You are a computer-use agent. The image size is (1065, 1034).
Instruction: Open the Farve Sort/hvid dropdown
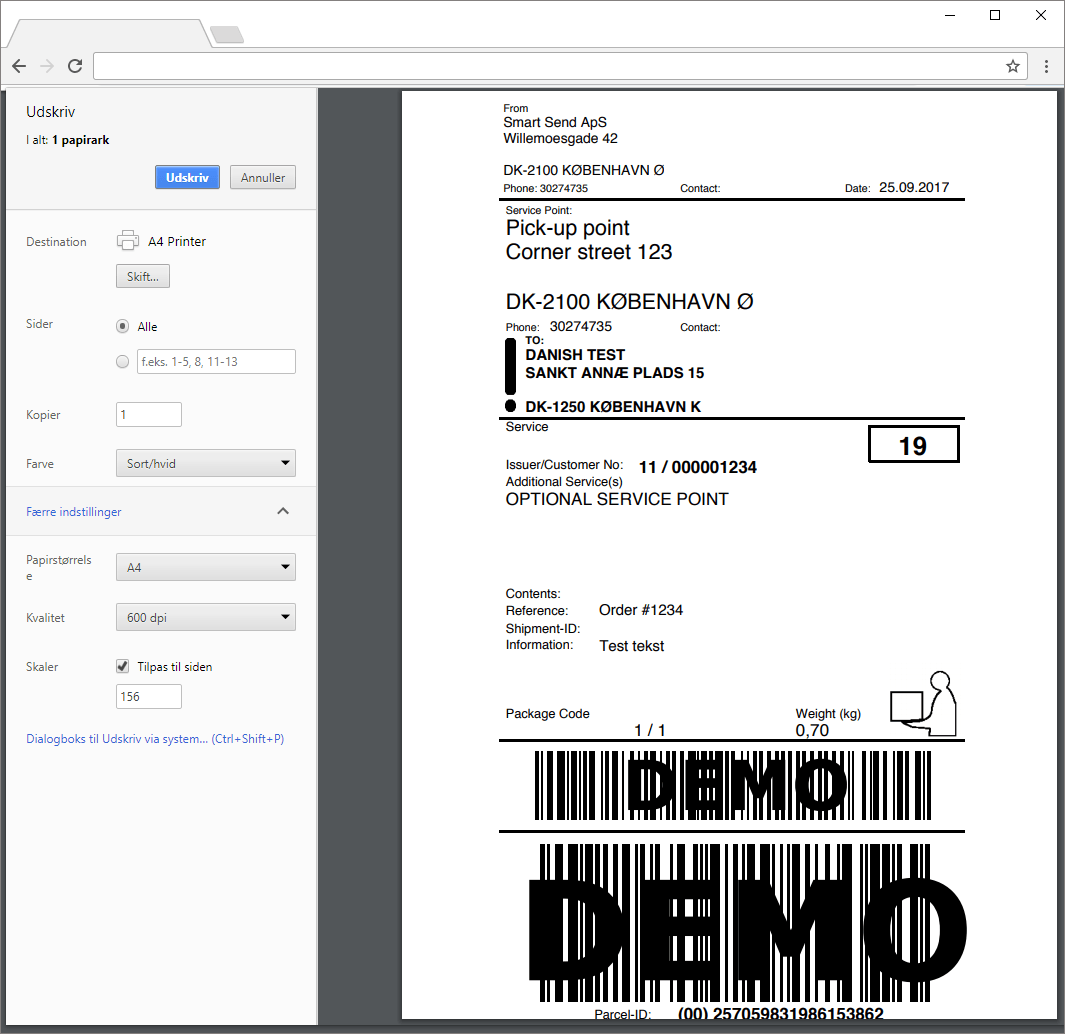206,463
